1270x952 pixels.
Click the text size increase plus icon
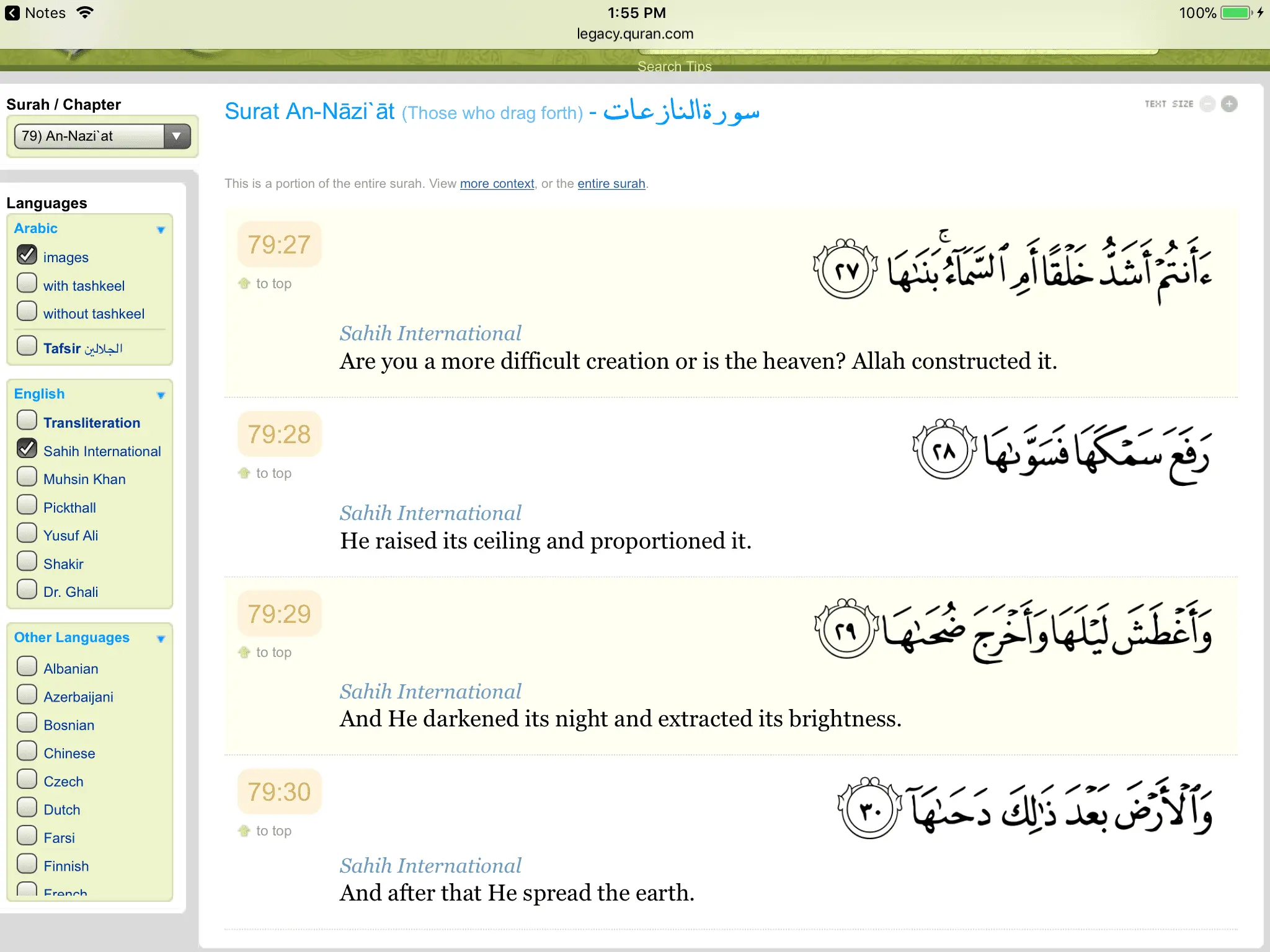coord(1229,104)
